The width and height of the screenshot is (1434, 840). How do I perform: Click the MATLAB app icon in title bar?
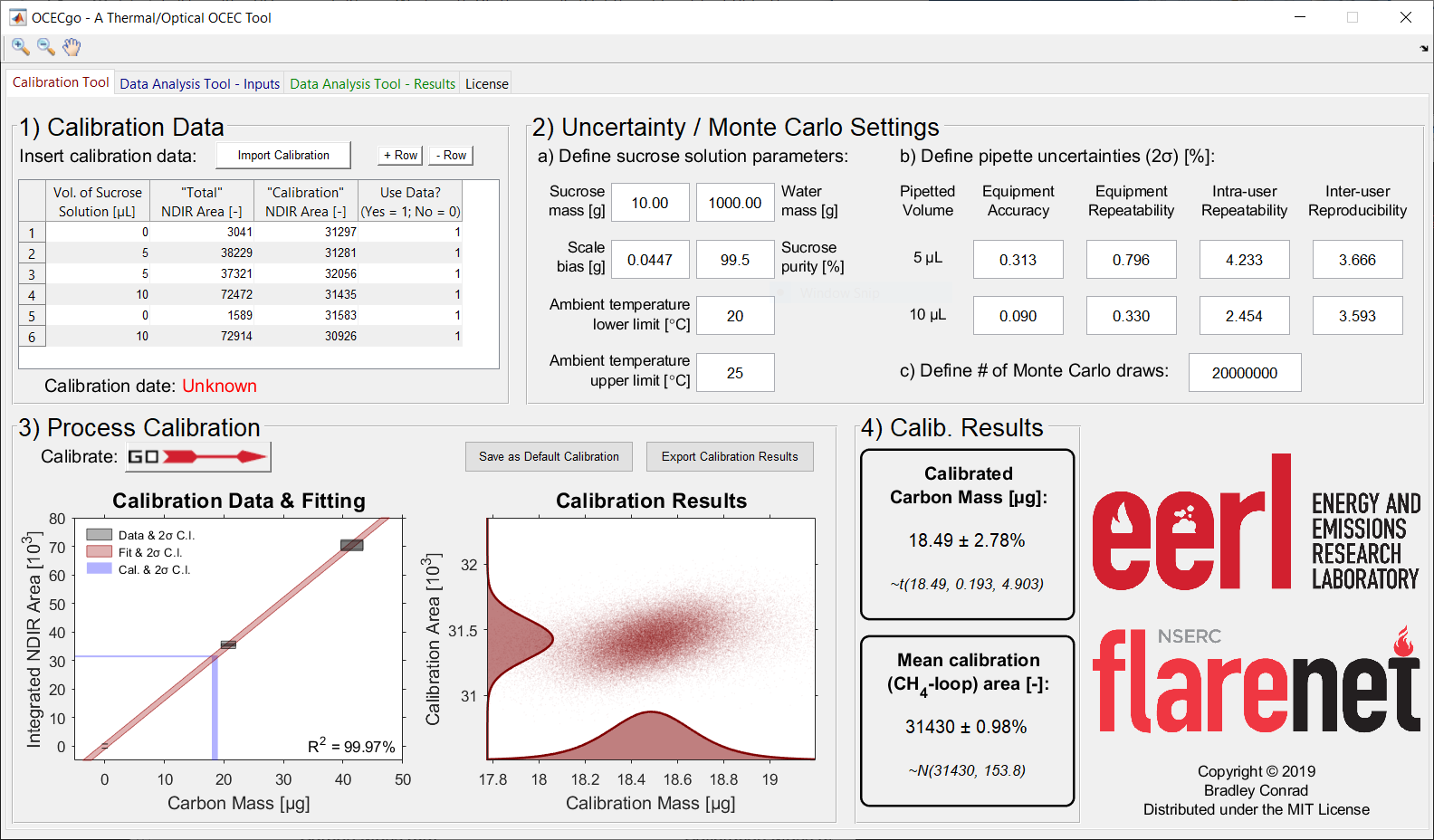tap(18, 17)
